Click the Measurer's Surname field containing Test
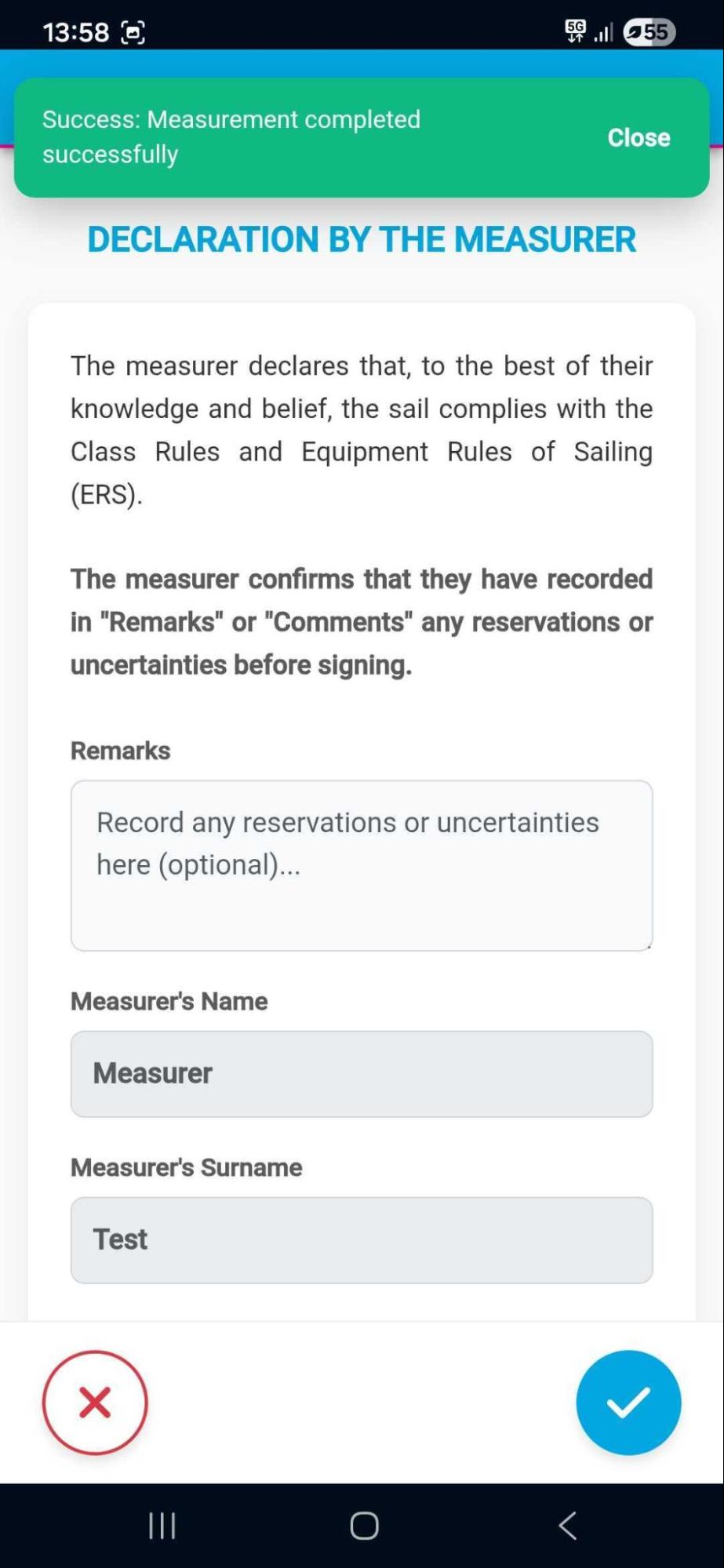 (362, 1240)
